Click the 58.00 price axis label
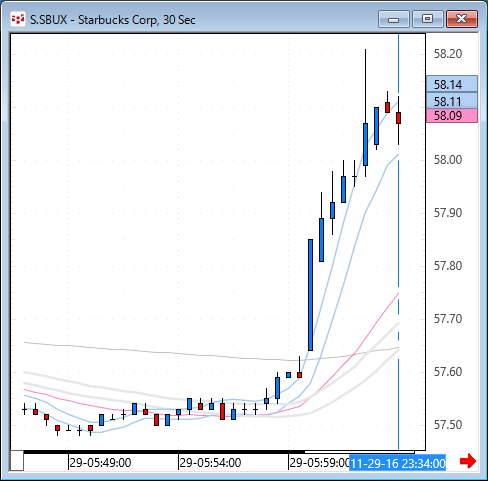This screenshot has width=488, height=481. [448, 160]
